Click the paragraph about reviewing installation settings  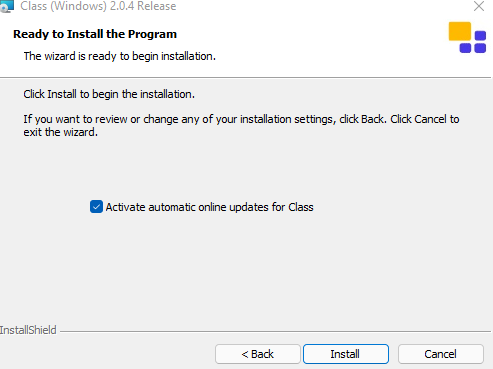click(241, 125)
